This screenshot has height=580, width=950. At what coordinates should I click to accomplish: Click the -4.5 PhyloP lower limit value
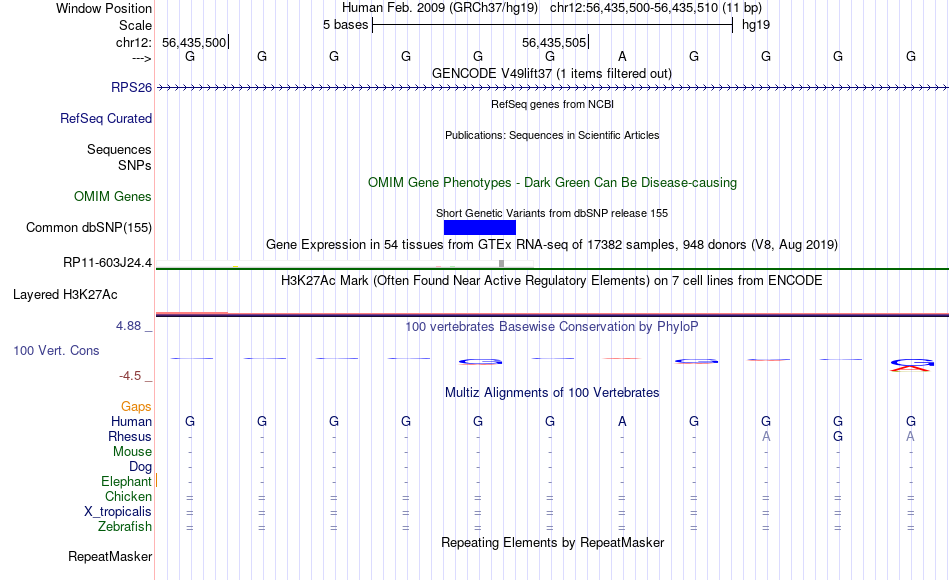(x=130, y=376)
